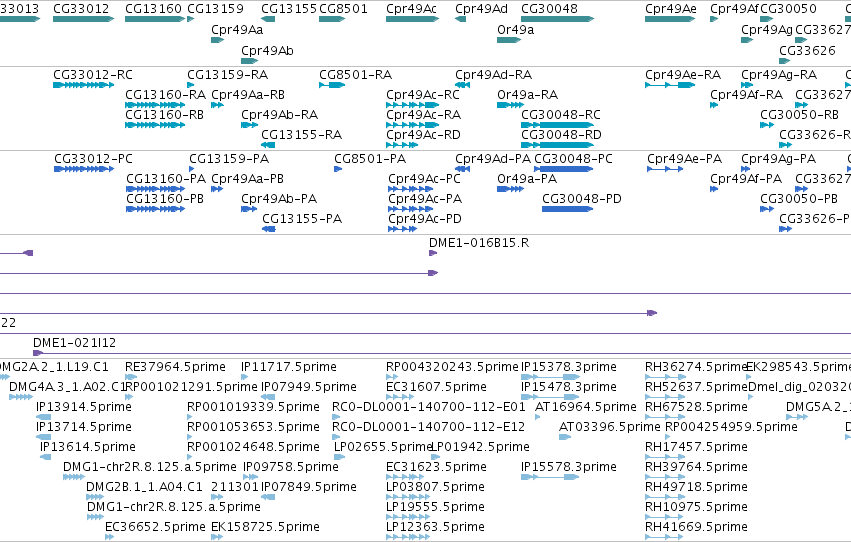The height and width of the screenshot is (542, 851).
Task: Open the CG13155-RA transcript label
Action: tap(302, 135)
